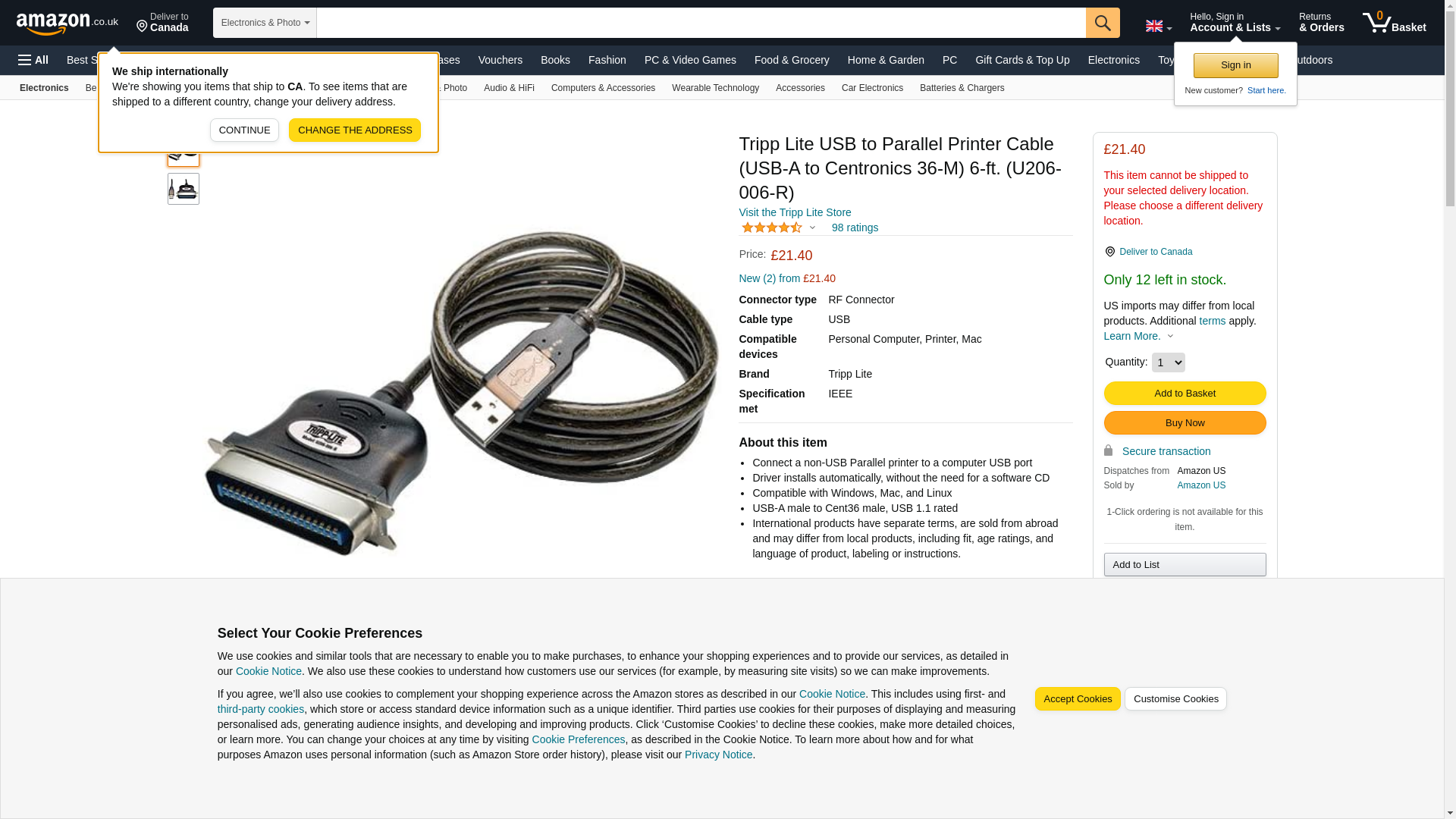The height and width of the screenshot is (819, 1456).
Task: Click the star rating icons
Action: tap(771, 227)
